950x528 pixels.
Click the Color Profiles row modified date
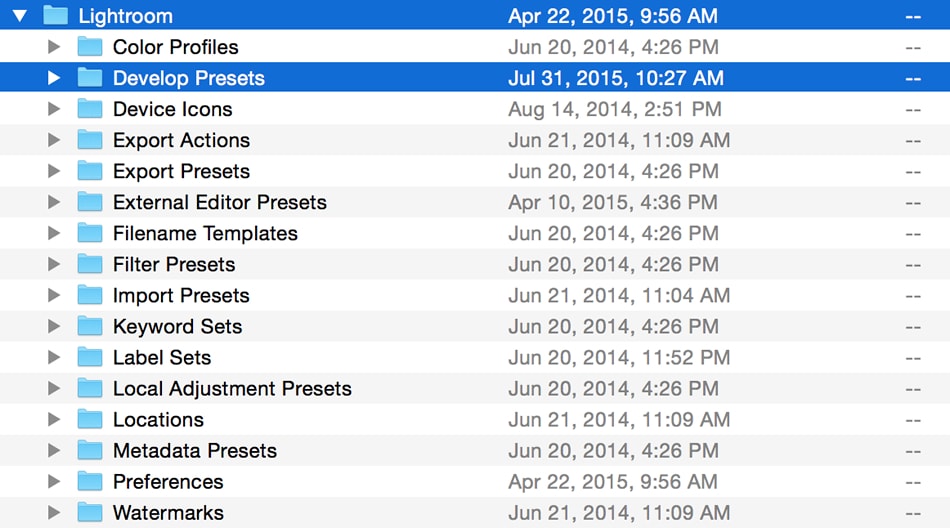[x=613, y=47]
